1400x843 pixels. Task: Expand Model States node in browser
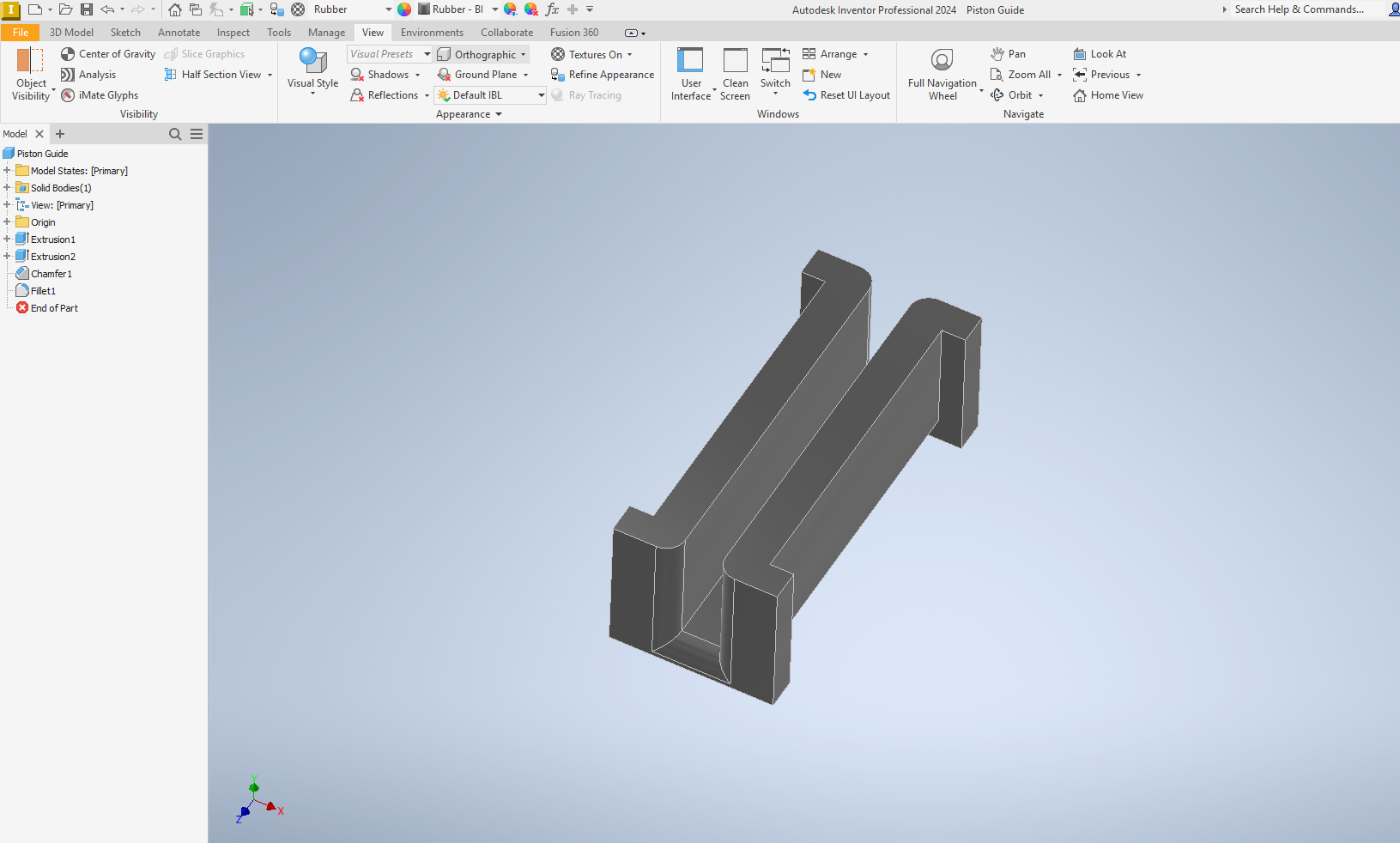(x=7, y=170)
